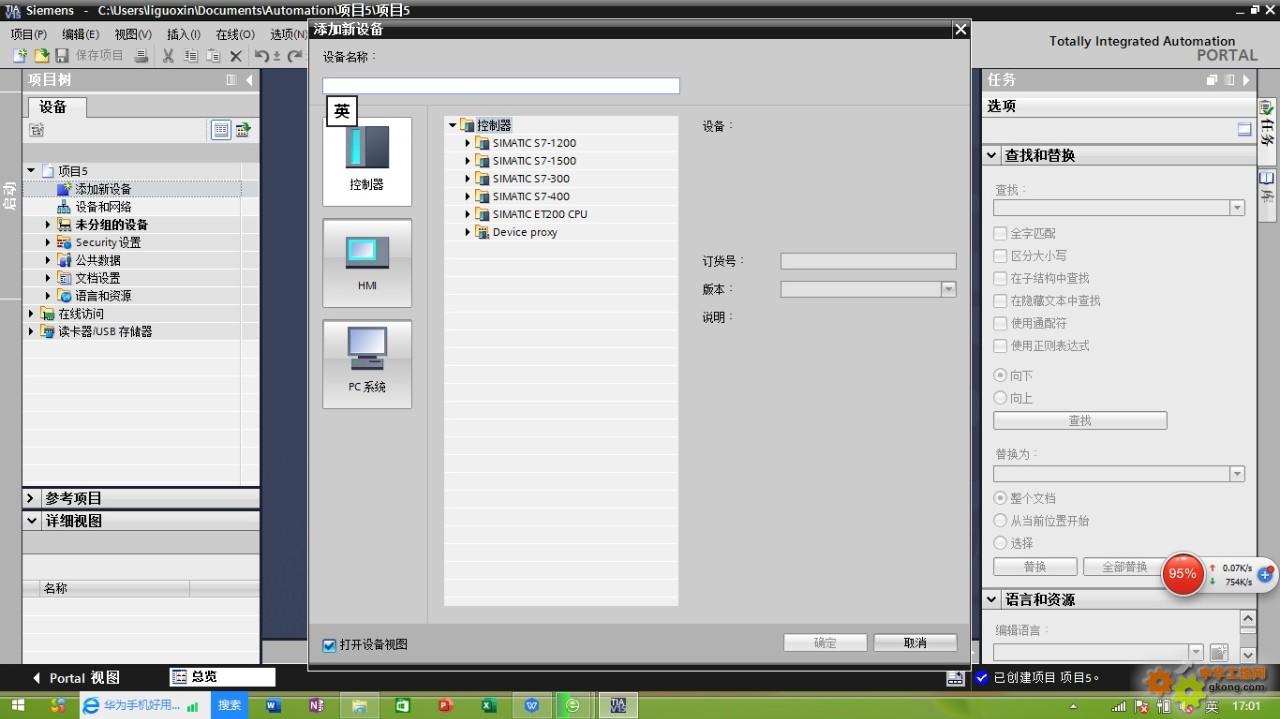Image resolution: width=1280 pixels, height=719 pixels.
Task: Open the 插入(I) menu
Action: [x=183, y=34]
